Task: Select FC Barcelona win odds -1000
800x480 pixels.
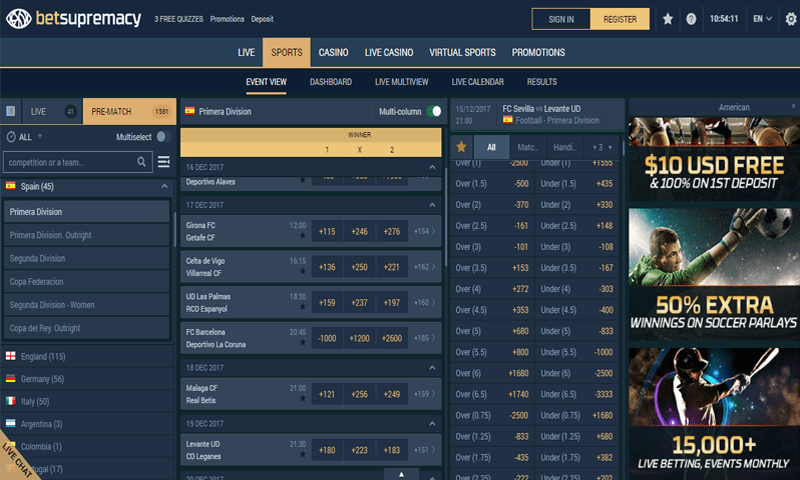Action: click(x=327, y=338)
